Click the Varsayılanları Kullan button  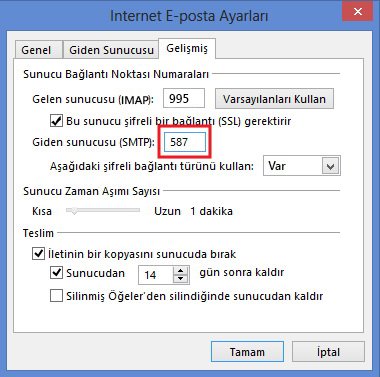pos(274,99)
